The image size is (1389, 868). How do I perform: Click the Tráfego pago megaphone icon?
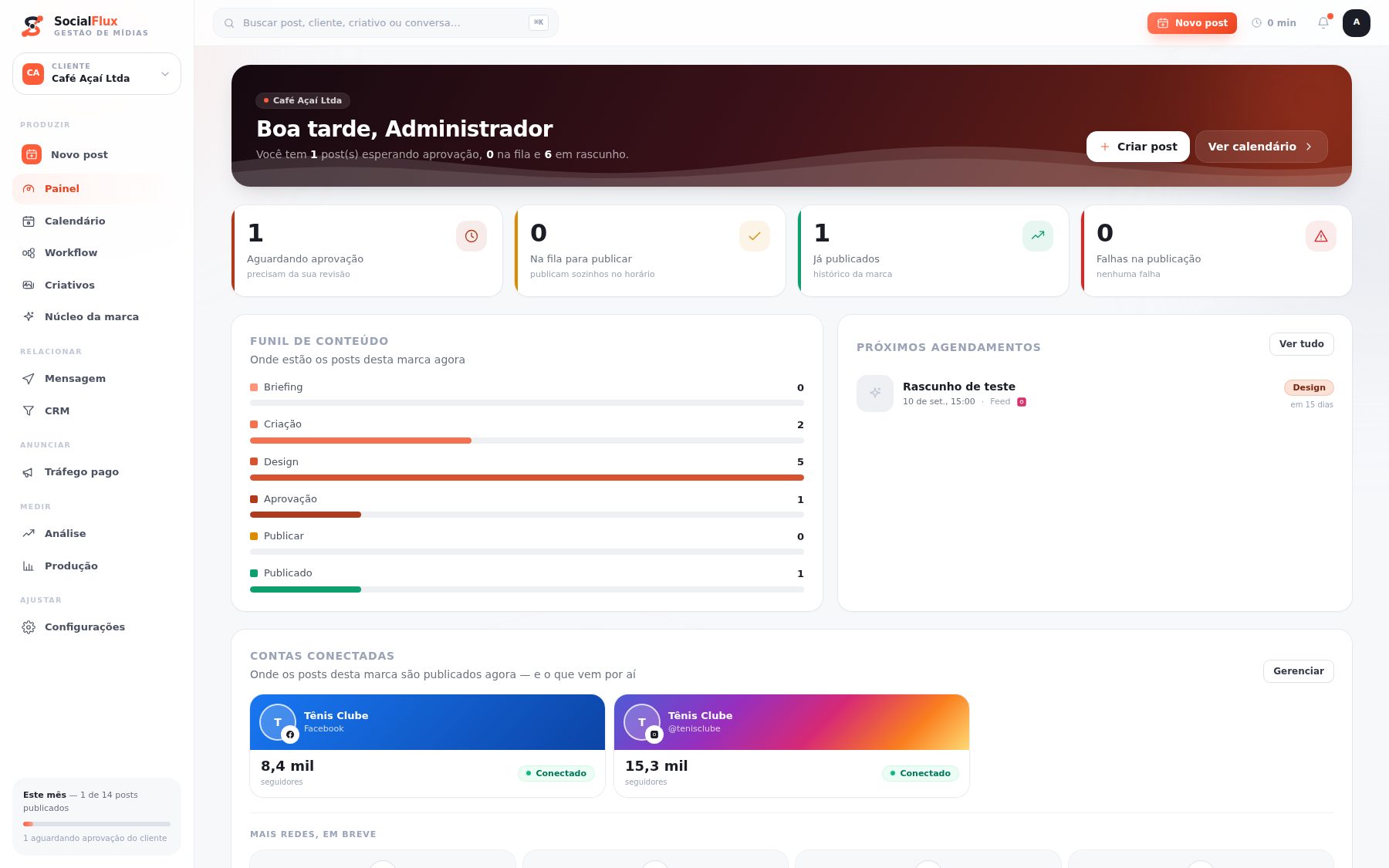[x=29, y=472]
